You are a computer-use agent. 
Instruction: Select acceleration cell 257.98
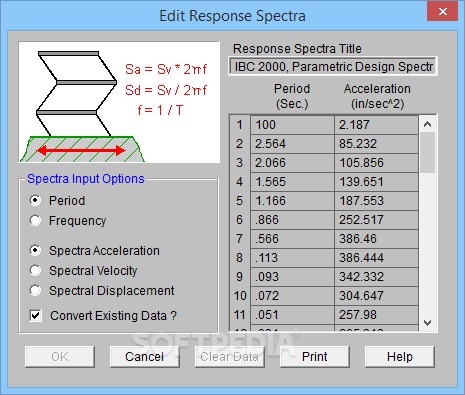tap(376, 315)
